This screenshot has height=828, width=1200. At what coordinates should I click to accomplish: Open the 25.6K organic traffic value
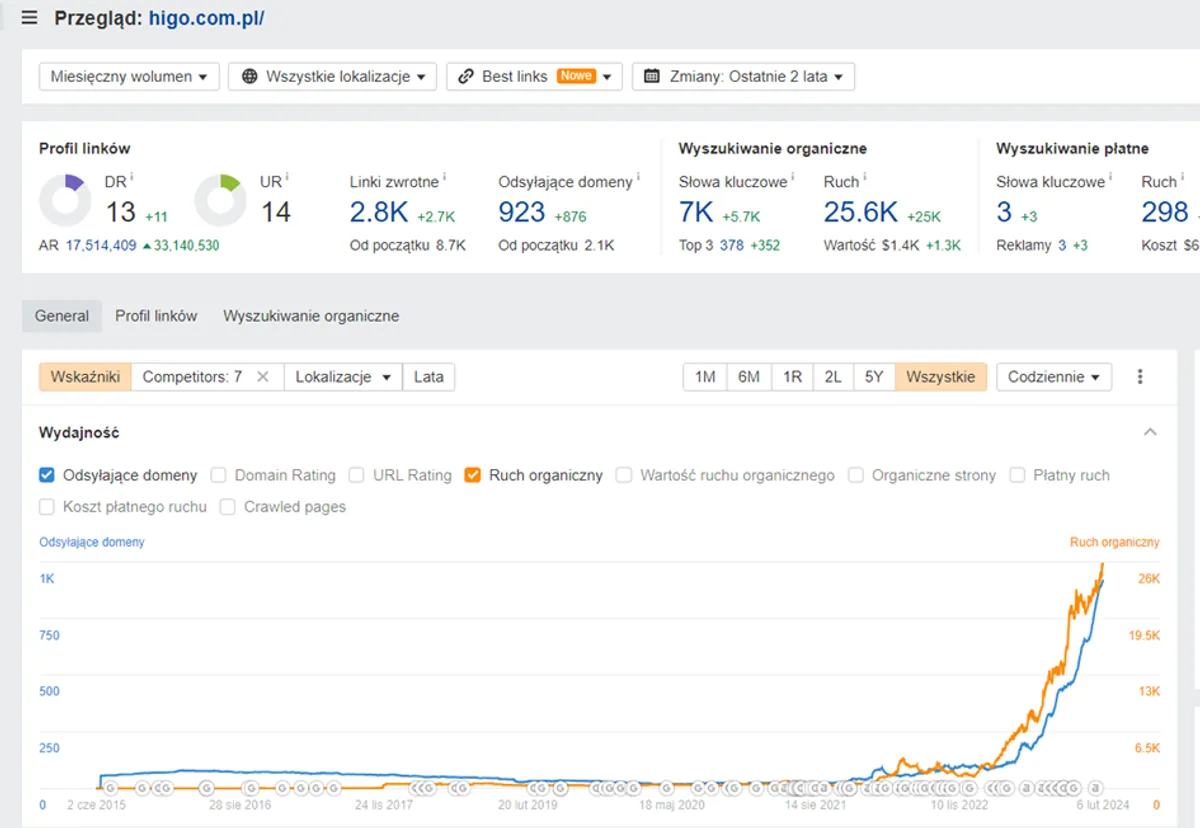click(861, 212)
